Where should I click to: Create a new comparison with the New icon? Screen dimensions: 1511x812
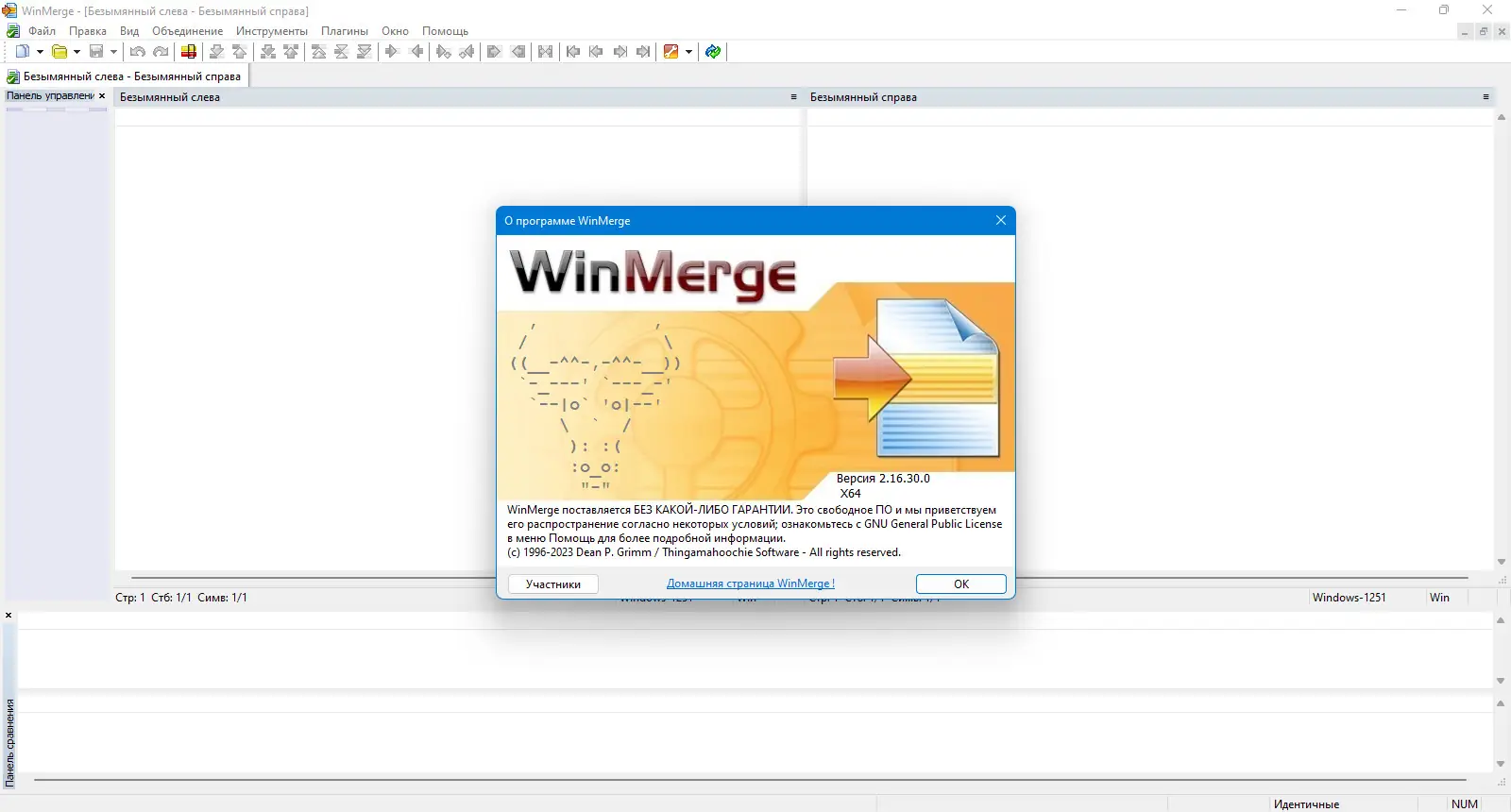pyautogui.click(x=22, y=52)
